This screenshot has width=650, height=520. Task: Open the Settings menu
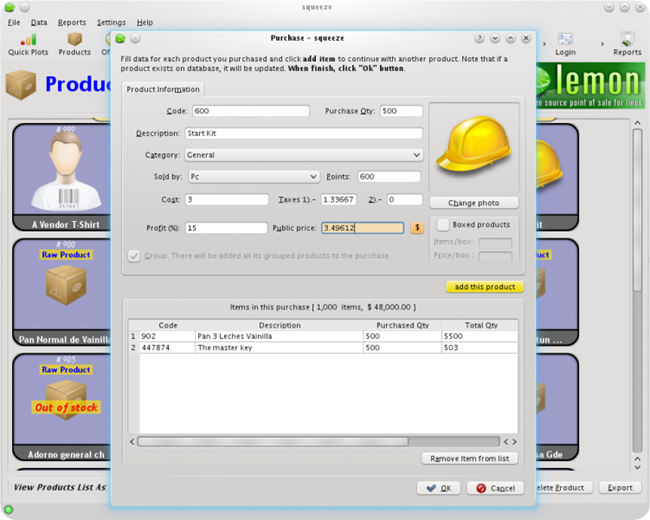[111, 22]
